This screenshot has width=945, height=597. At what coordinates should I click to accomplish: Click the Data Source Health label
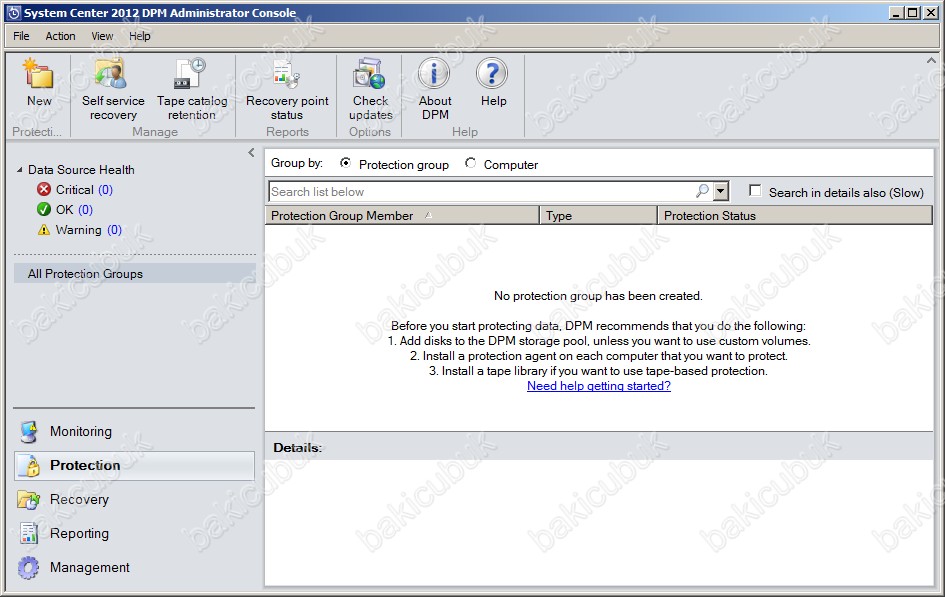[x=81, y=170]
